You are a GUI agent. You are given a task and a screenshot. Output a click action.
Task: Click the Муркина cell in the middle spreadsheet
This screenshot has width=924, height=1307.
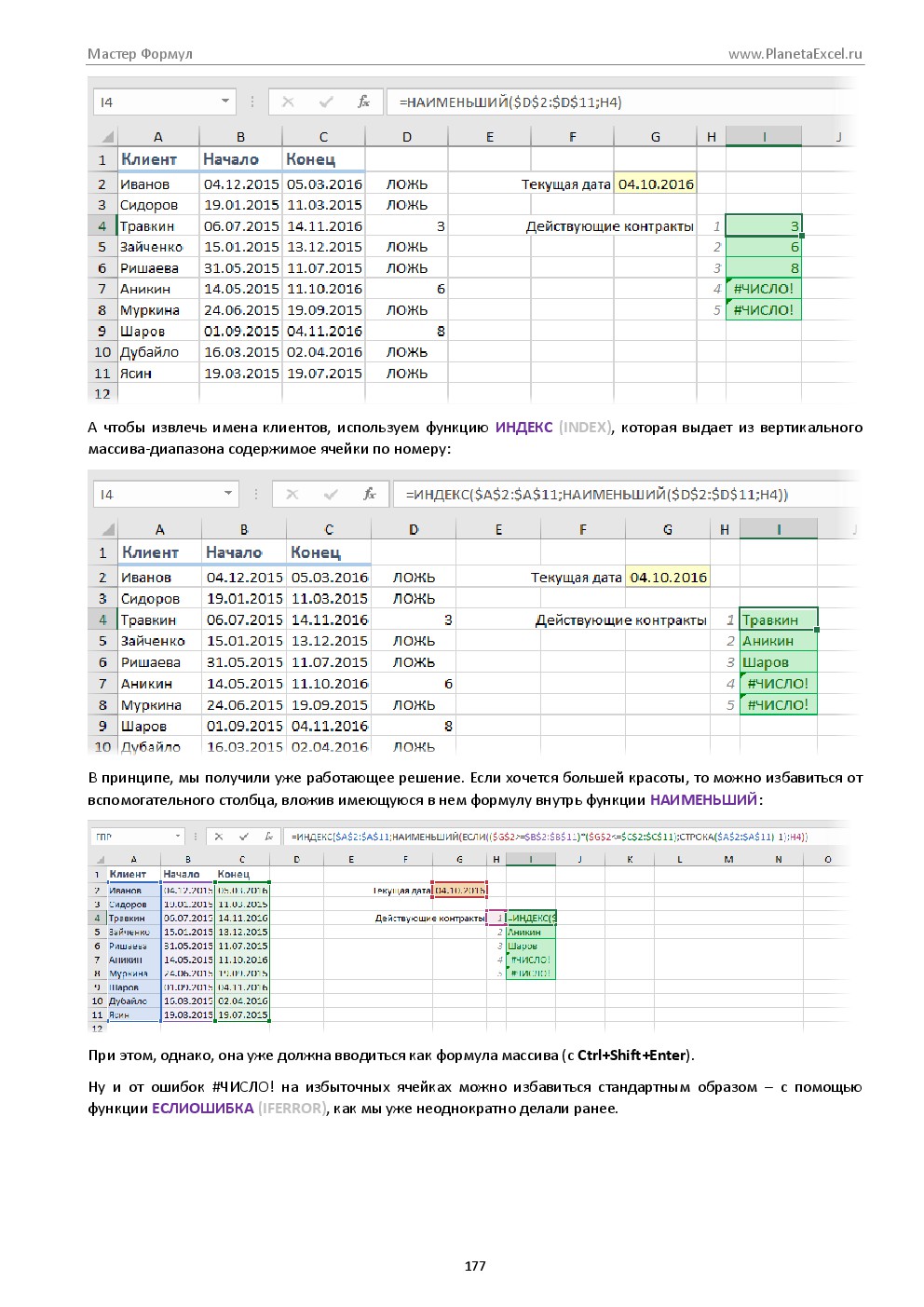click(x=159, y=705)
